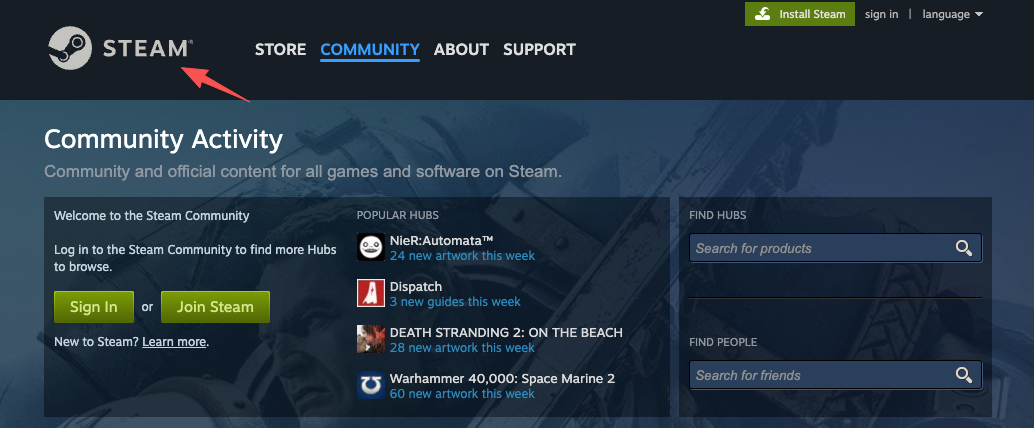This screenshot has width=1034, height=428.
Task: Open DEATH STRANDING 2: ON THE BEACH title
Action: 506,332
